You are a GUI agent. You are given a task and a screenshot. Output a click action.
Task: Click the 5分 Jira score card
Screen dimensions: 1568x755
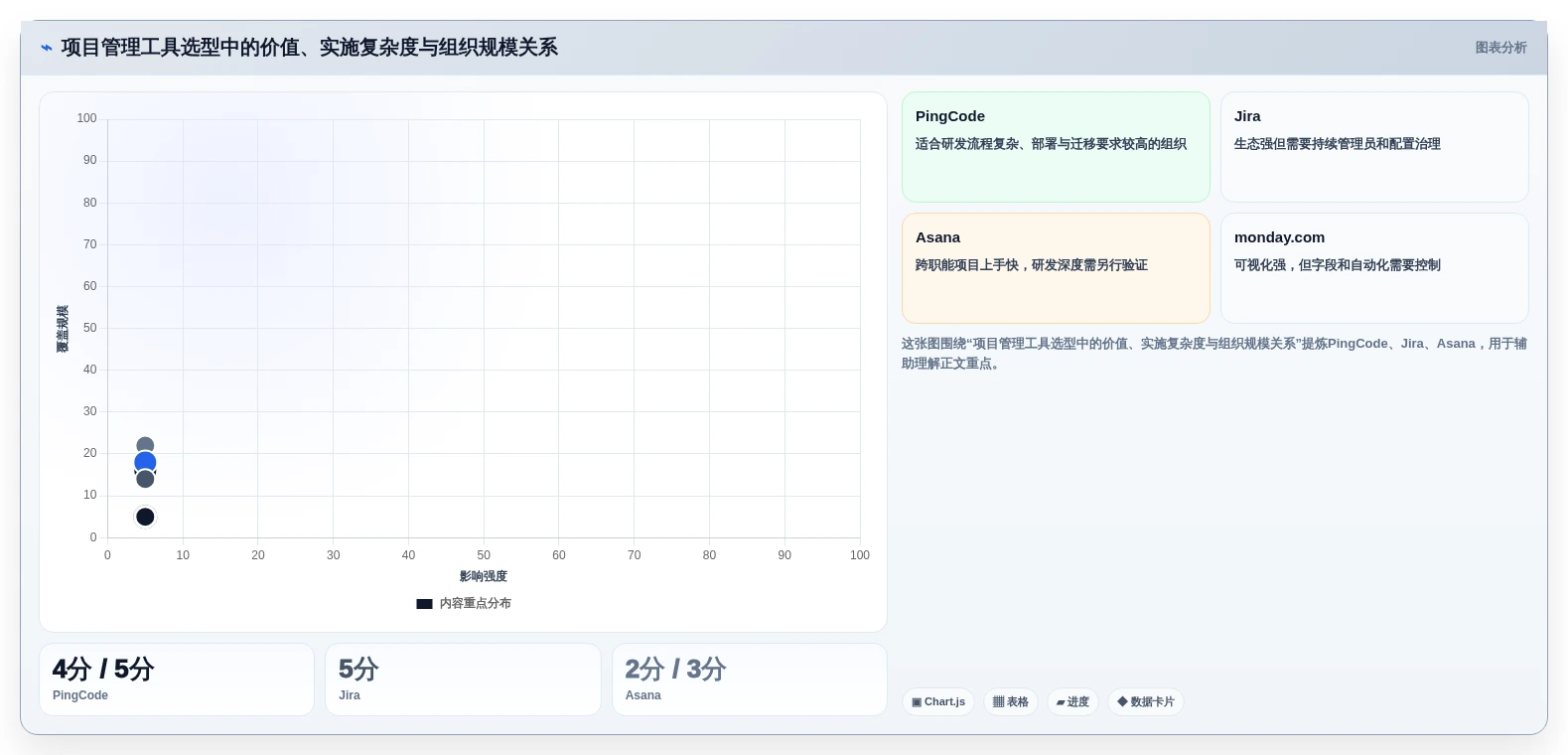click(463, 679)
